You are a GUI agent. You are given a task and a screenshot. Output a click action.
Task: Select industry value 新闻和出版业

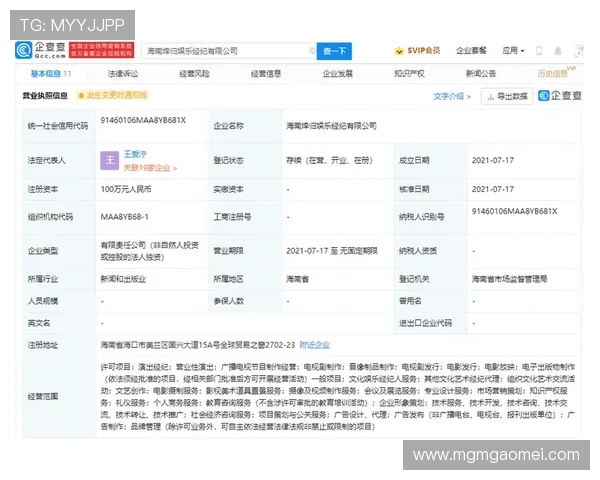point(123,279)
